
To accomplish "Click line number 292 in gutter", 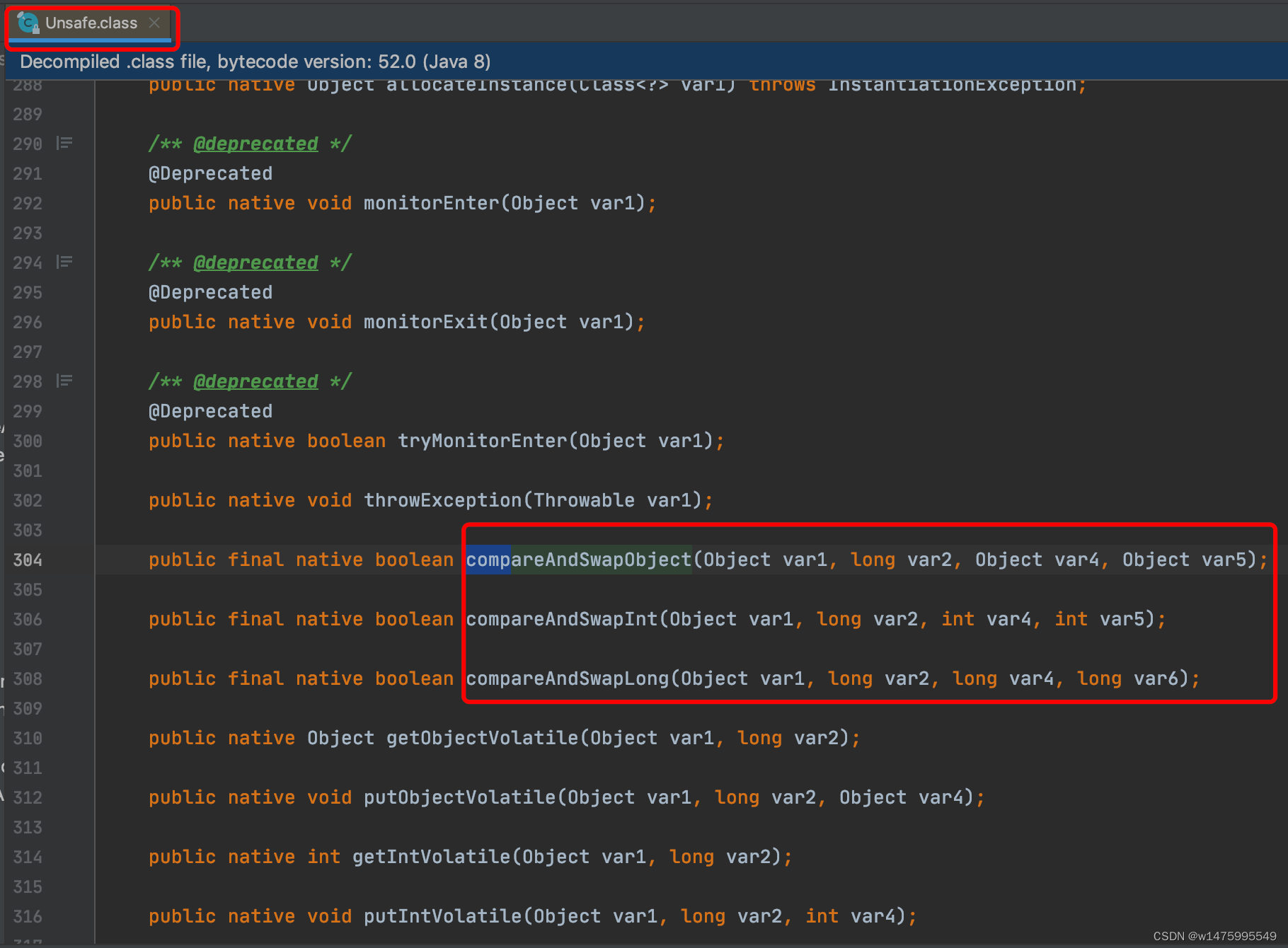I will (x=28, y=203).
